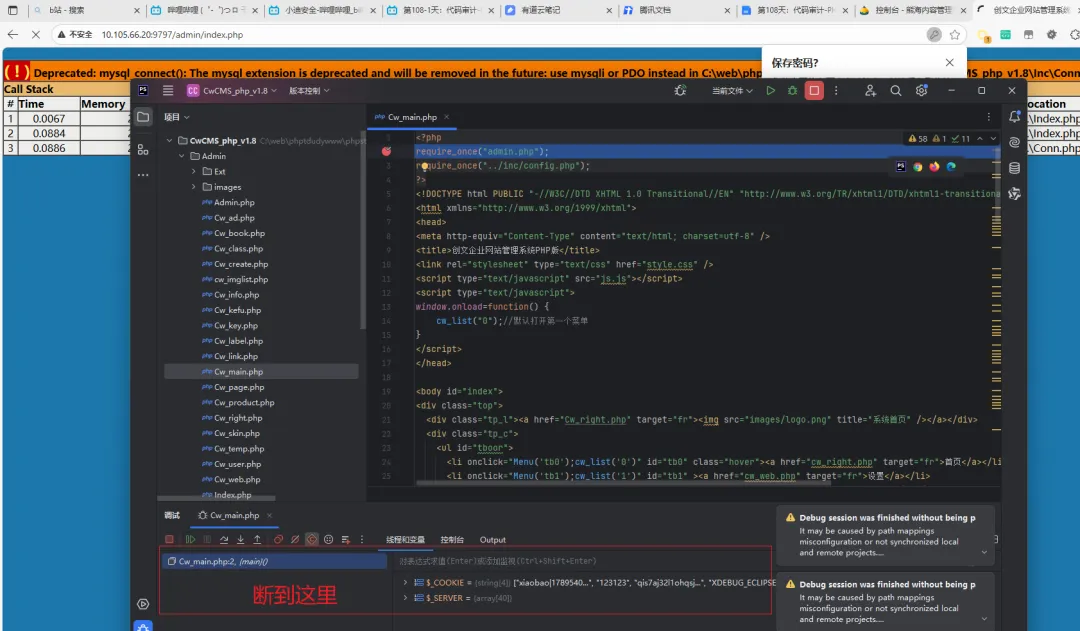Jump to next highlighted error arrow
Image resolution: width=1080 pixels, height=631 pixels.
click(x=993, y=138)
